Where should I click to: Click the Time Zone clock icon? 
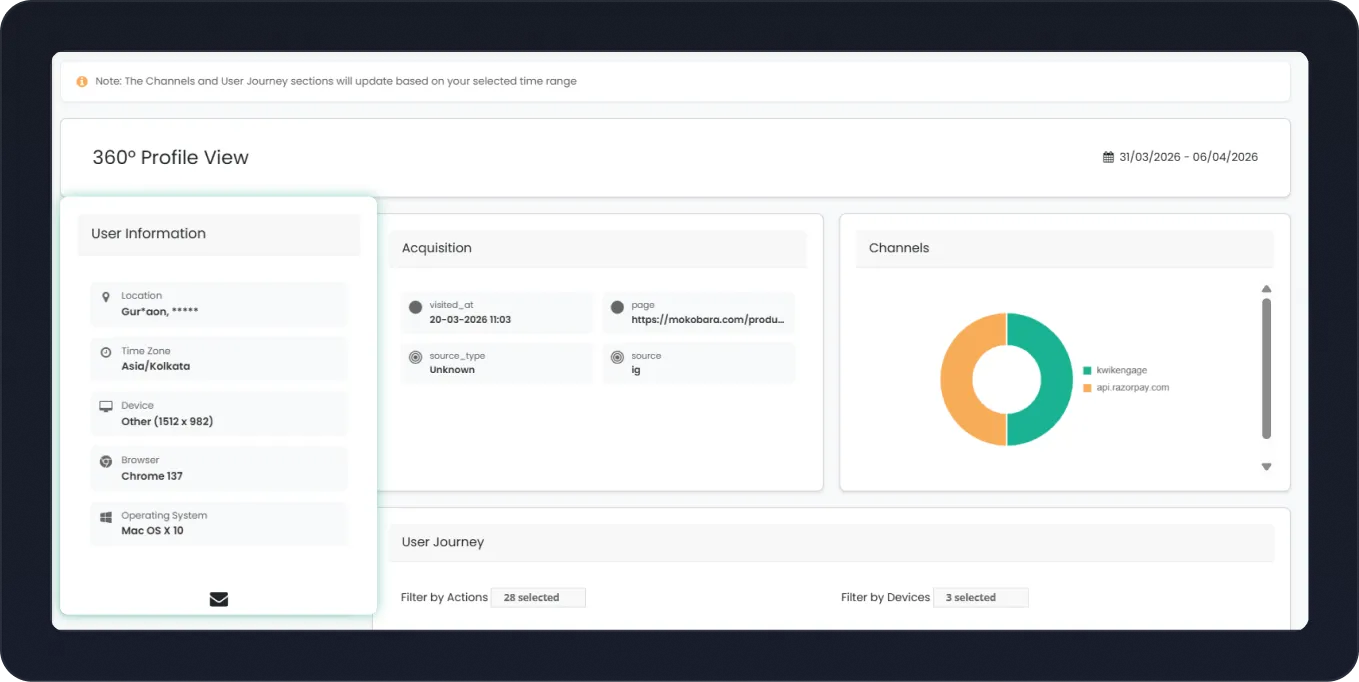[106, 352]
